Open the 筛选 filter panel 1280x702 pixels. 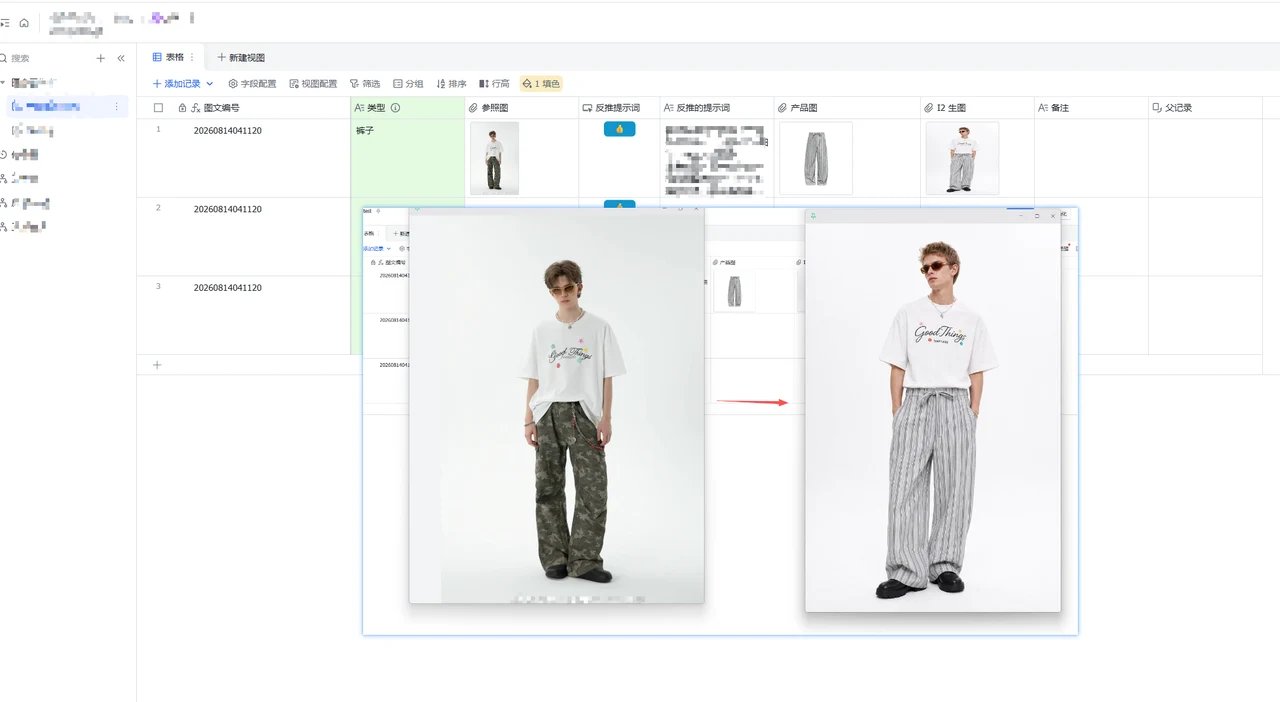click(x=365, y=84)
